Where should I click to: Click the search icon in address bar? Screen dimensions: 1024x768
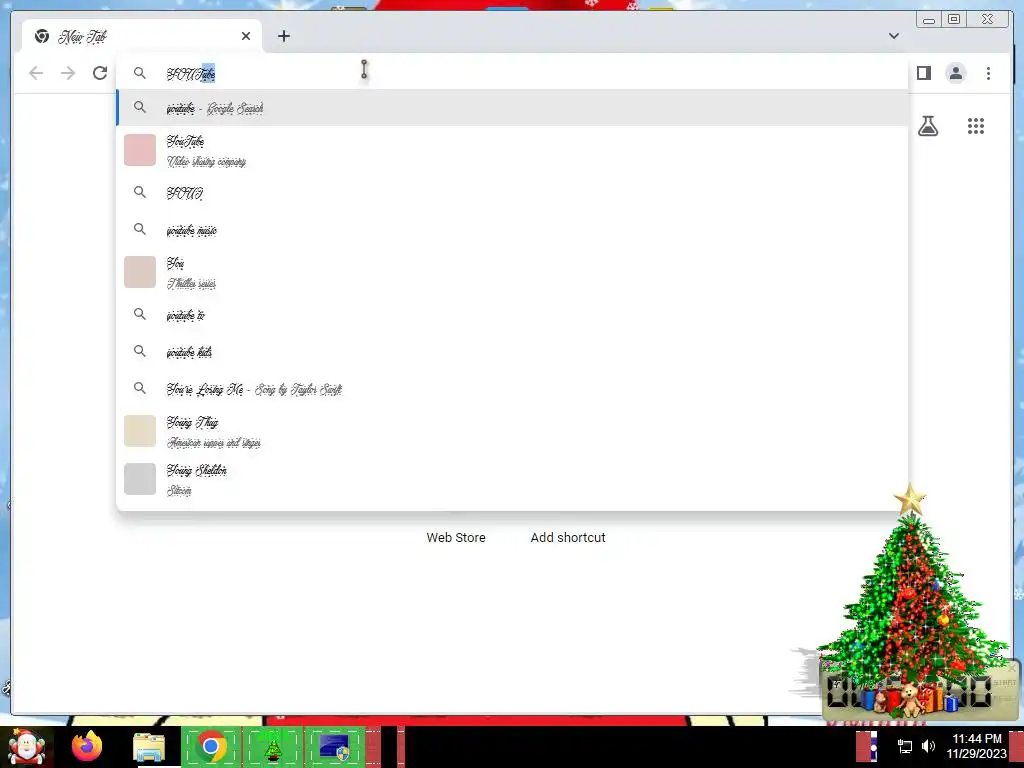[x=140, y=73]
